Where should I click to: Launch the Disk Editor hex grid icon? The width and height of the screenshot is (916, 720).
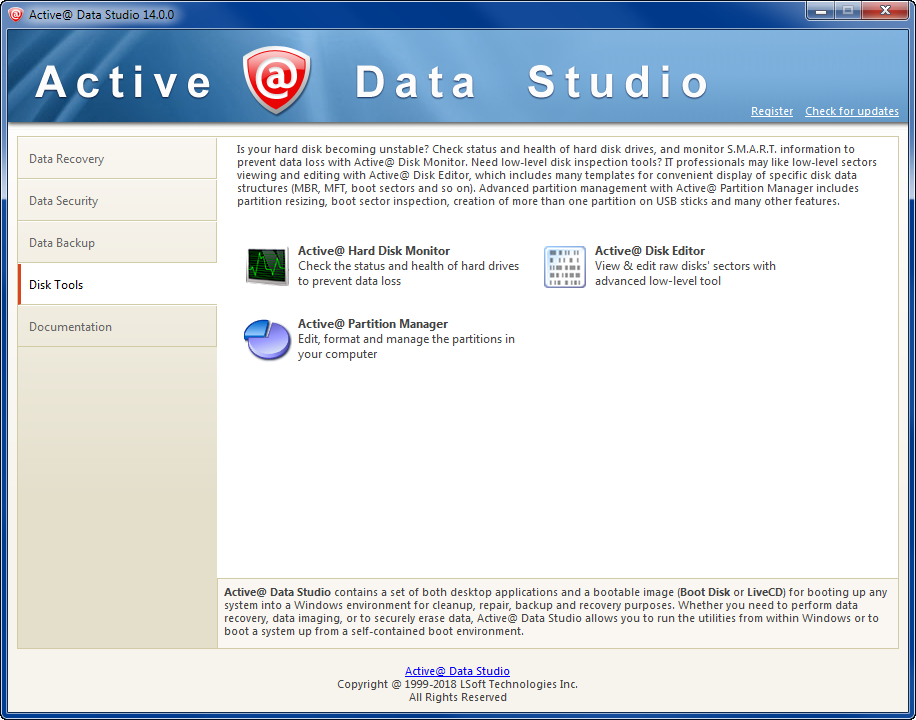[x=564, y=266]
